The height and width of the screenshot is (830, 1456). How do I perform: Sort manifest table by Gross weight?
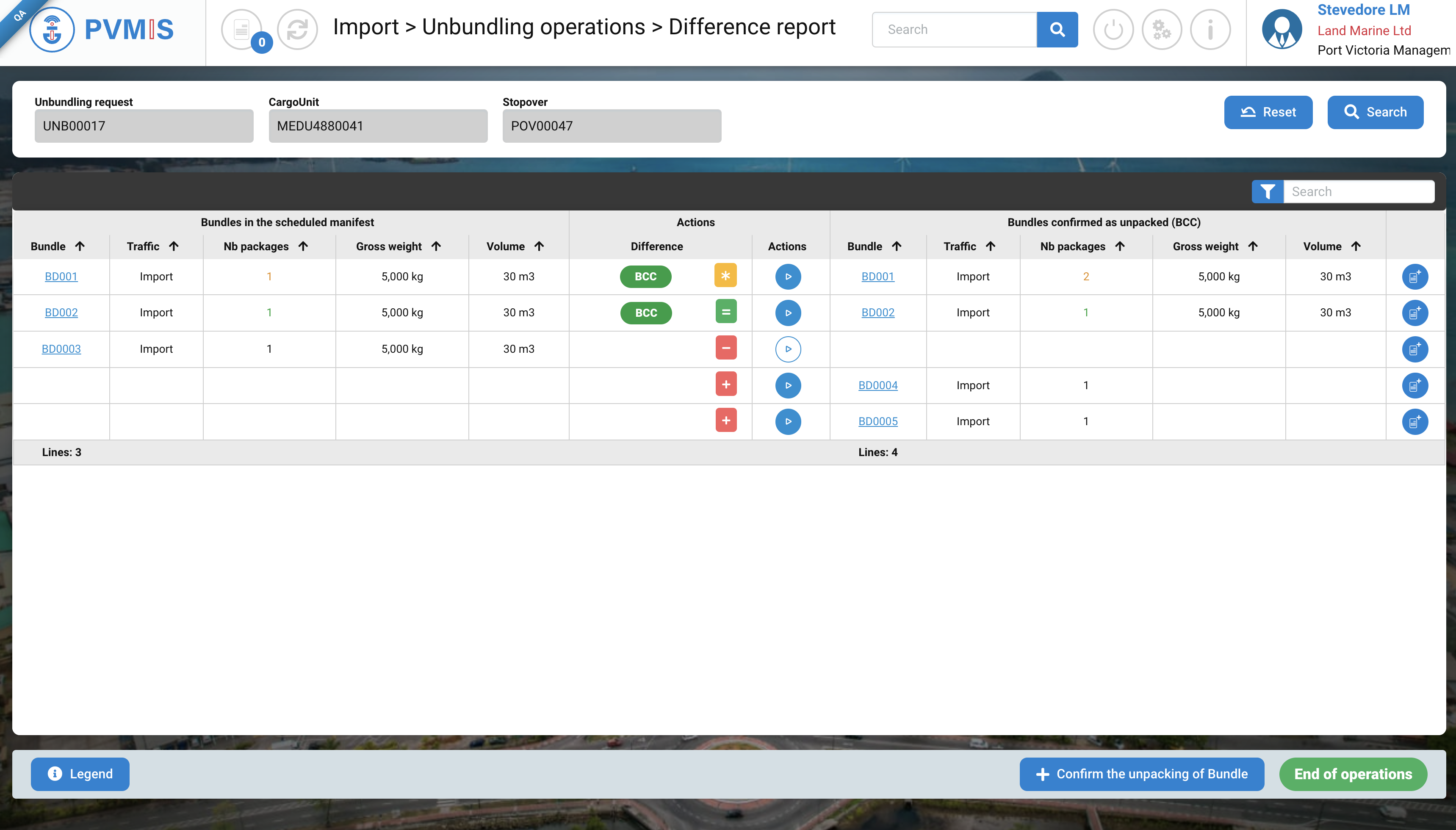[x=398, y=246]
